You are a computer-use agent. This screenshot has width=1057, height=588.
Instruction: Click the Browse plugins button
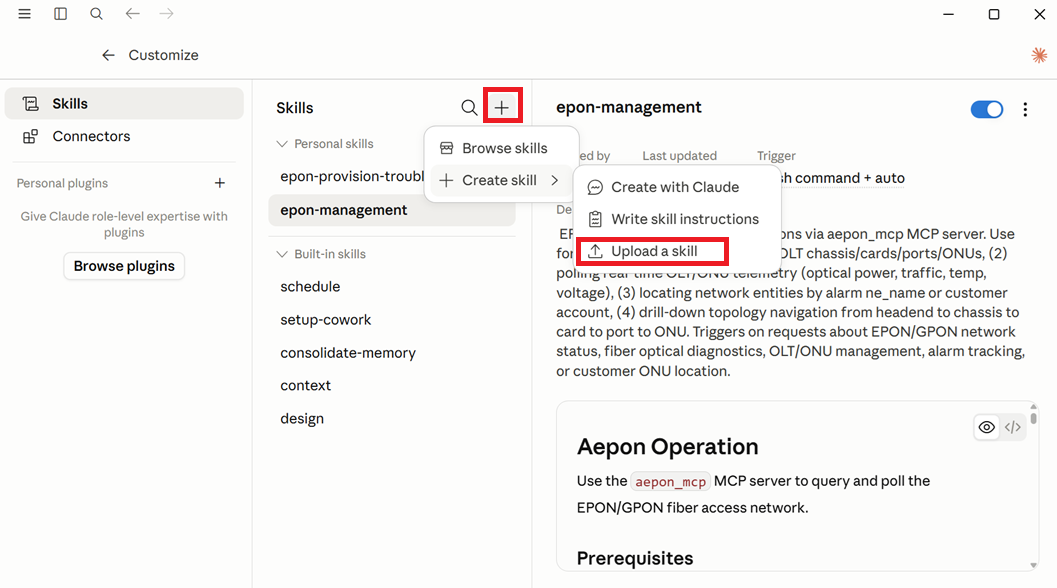coord(124,266)
